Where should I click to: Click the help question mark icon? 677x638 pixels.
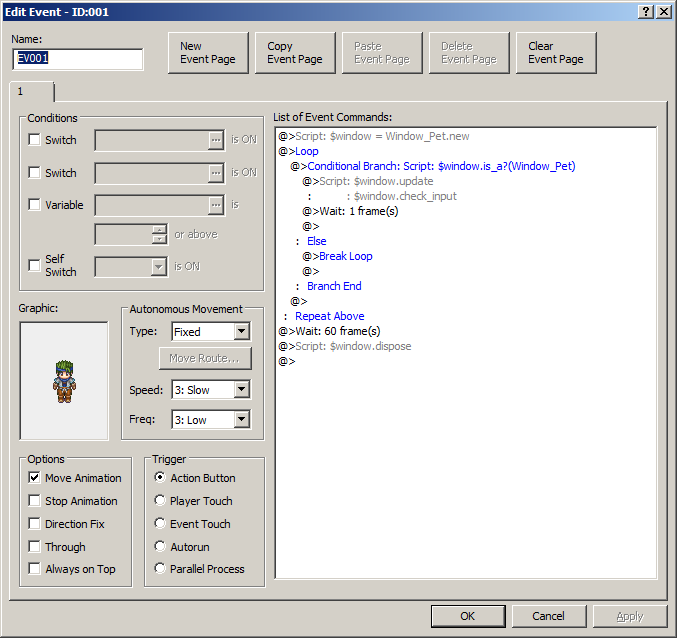[x=645, y=12]
